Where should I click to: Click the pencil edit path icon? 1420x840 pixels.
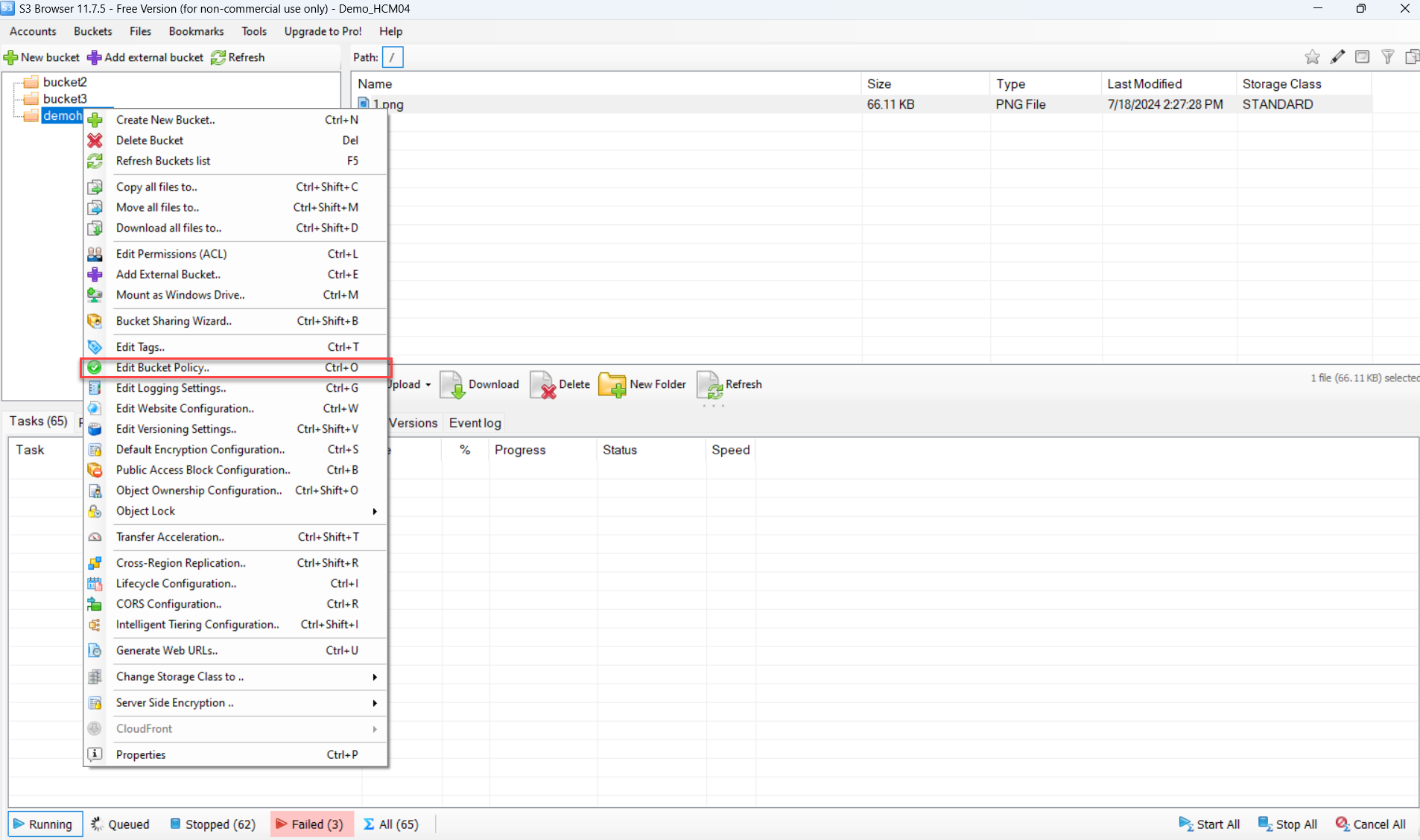(1337, 57)
